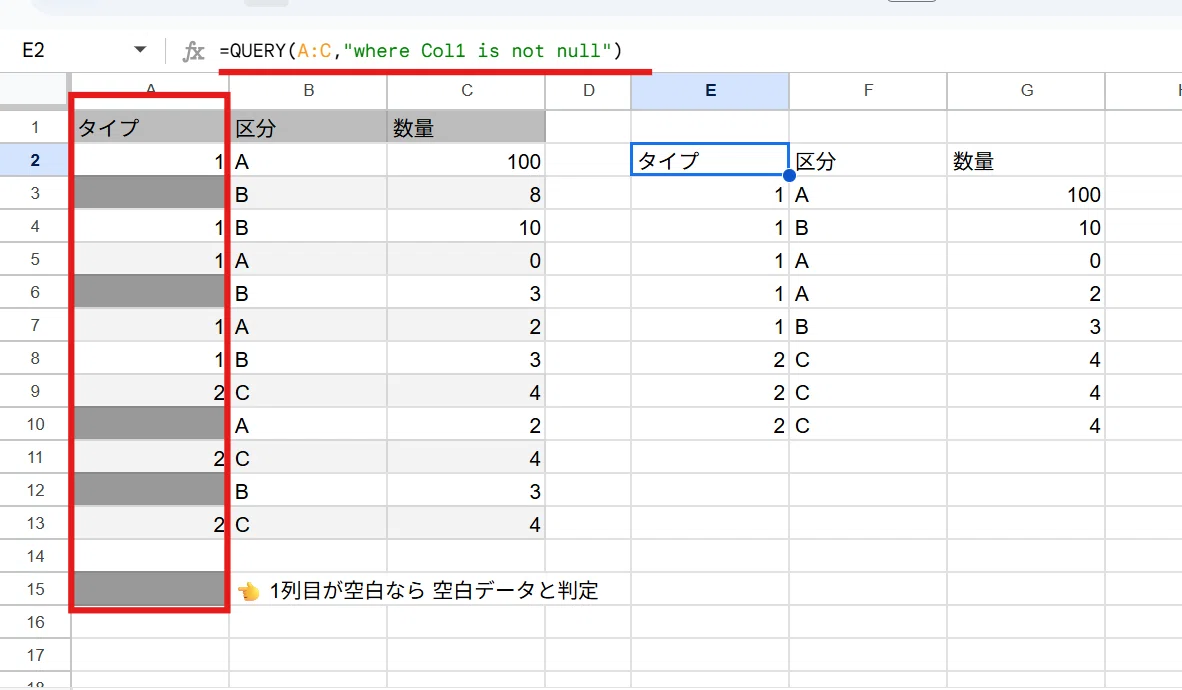Click the fill handle on cell E2

(x=789, y=176)
